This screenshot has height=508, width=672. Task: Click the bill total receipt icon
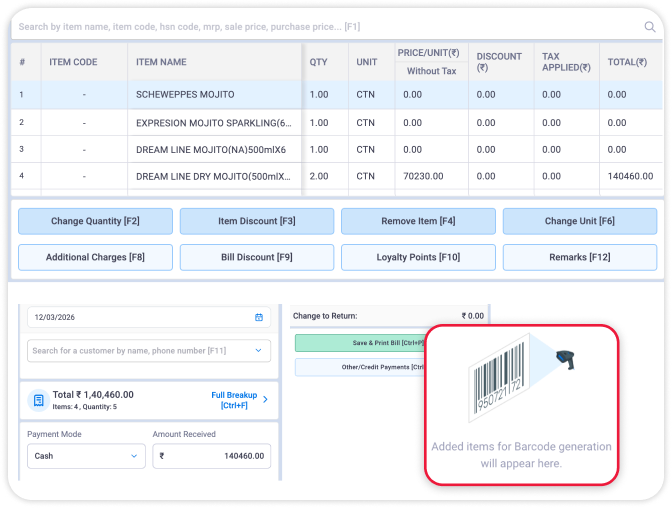tap(38, 400)
